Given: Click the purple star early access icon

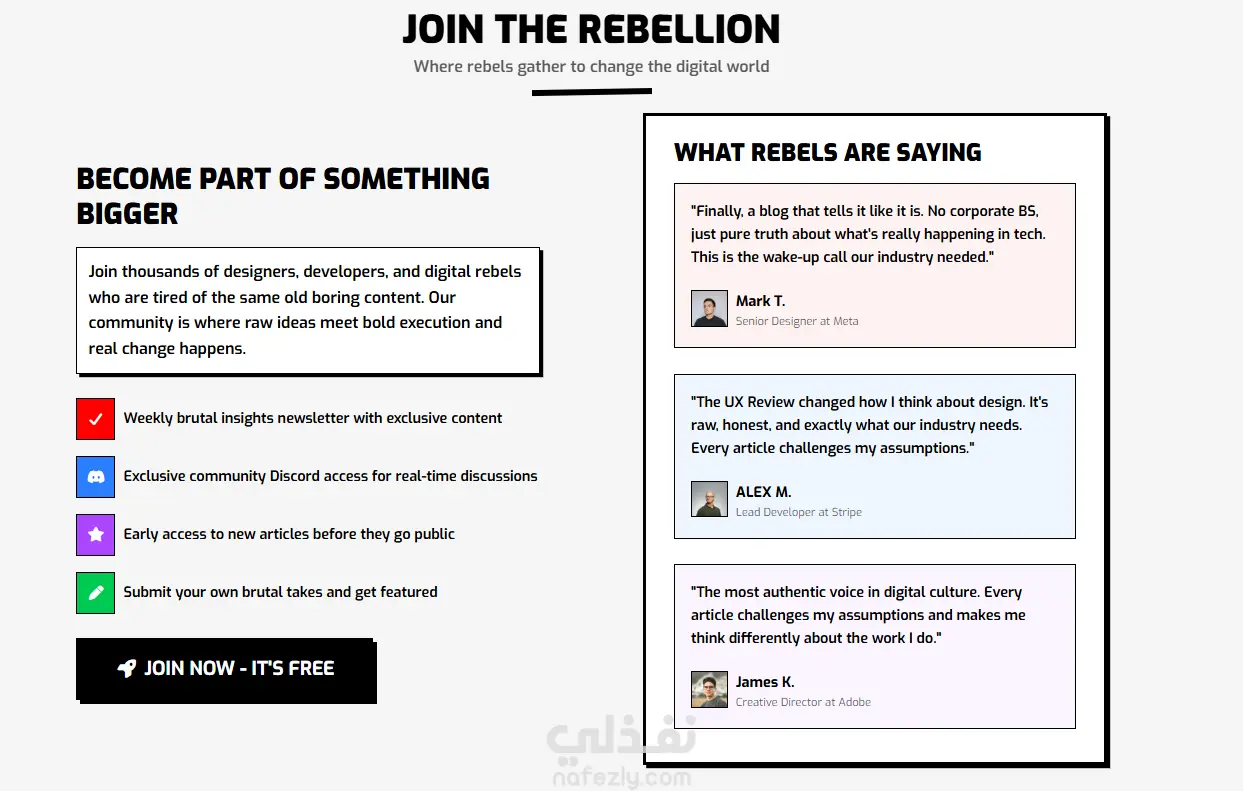Looking at the screenshot, I should pos(96,535).
